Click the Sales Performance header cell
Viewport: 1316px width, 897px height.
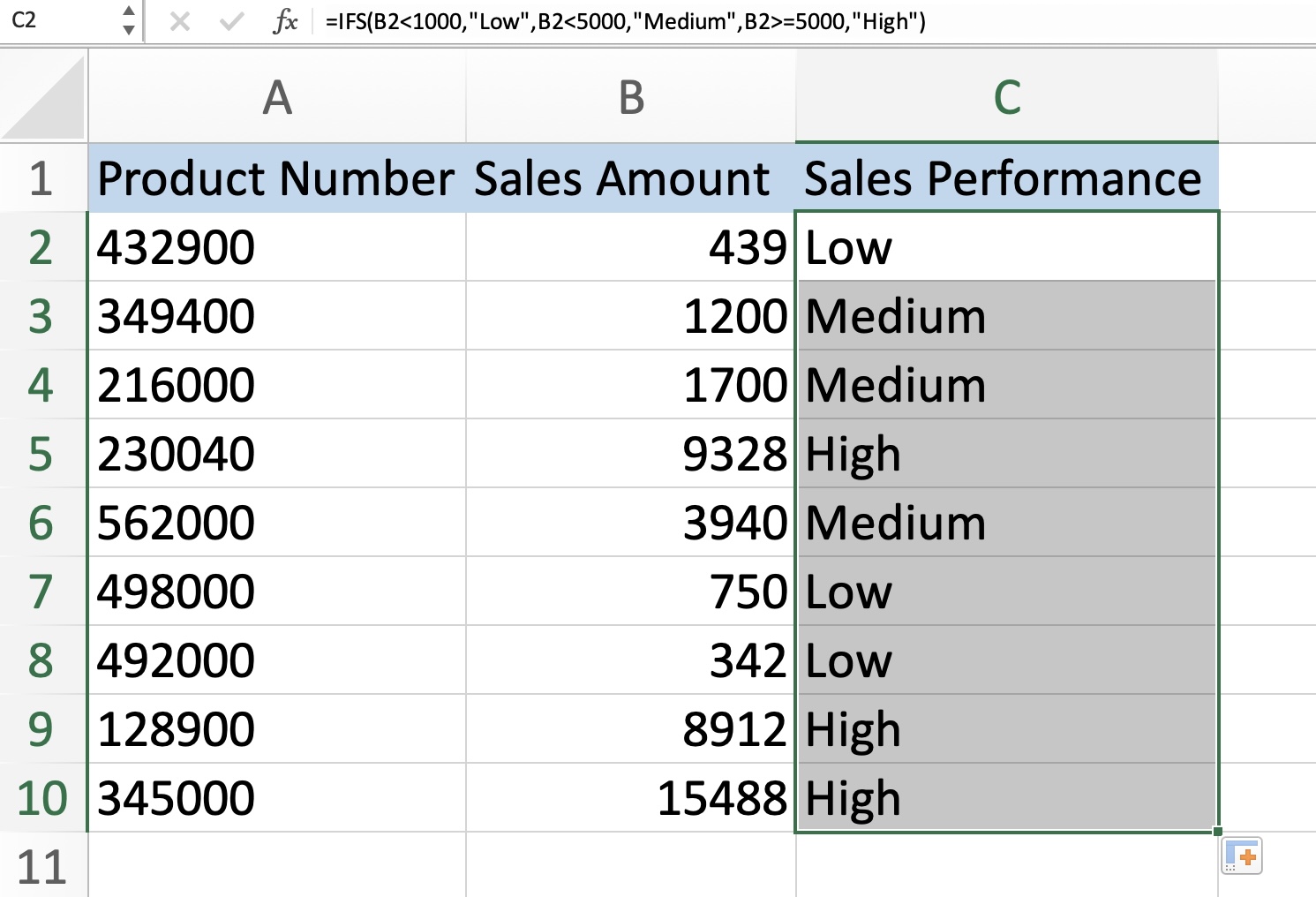[x=1007, y=178]
